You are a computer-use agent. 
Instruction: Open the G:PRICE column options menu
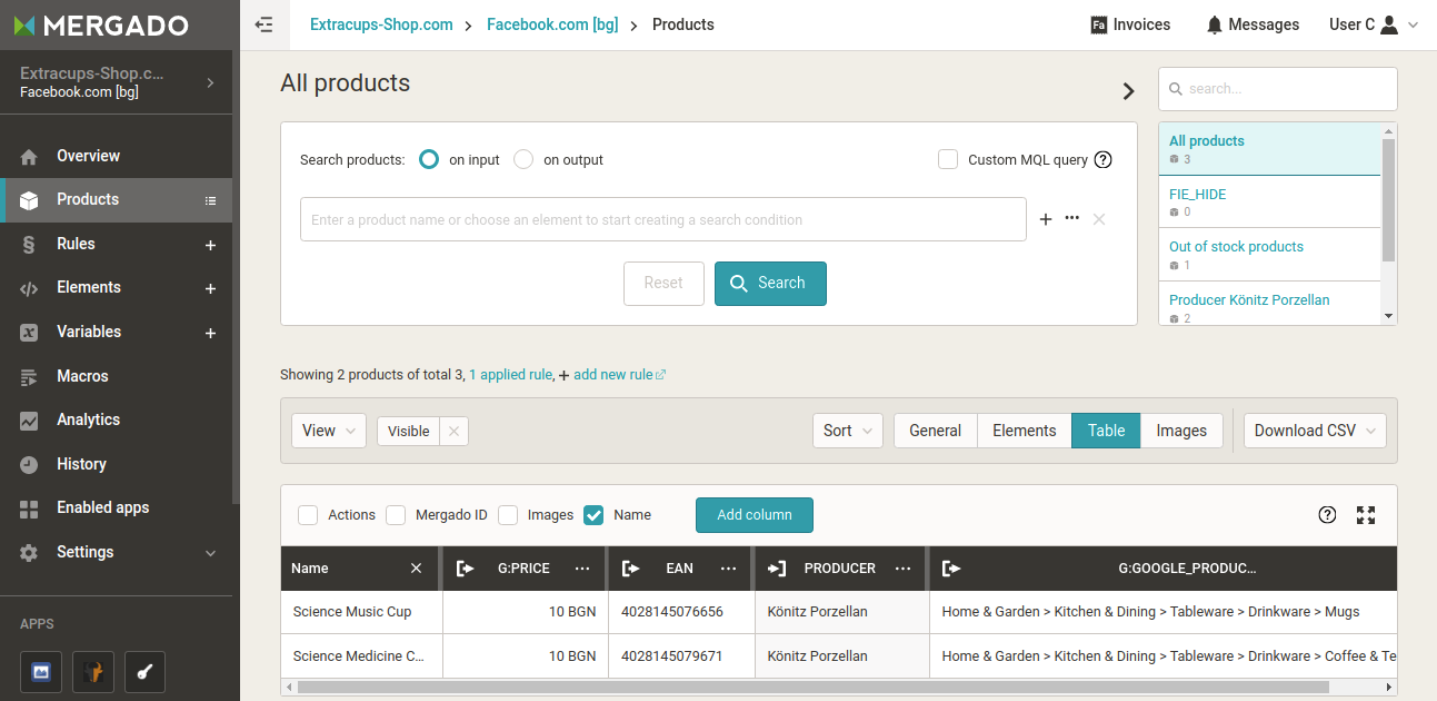point(582,568)
